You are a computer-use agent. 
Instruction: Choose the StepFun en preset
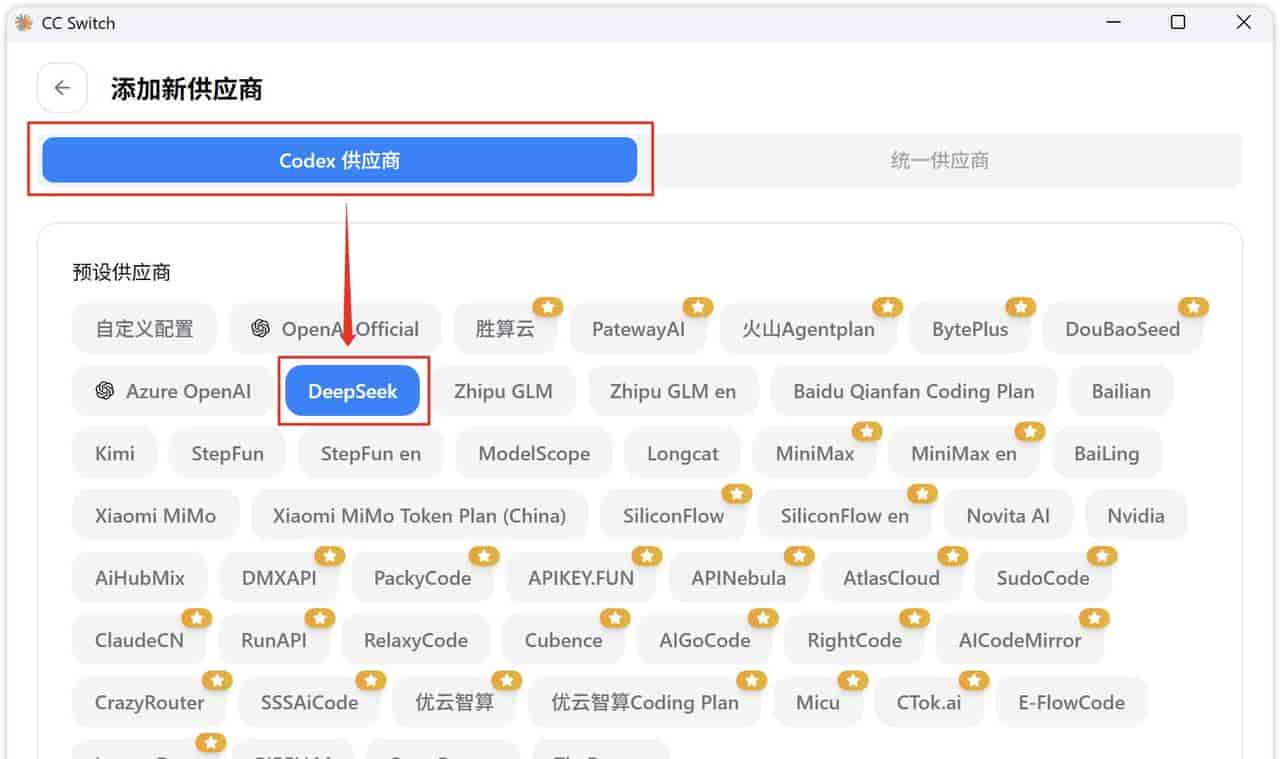[x=371, y=453]
